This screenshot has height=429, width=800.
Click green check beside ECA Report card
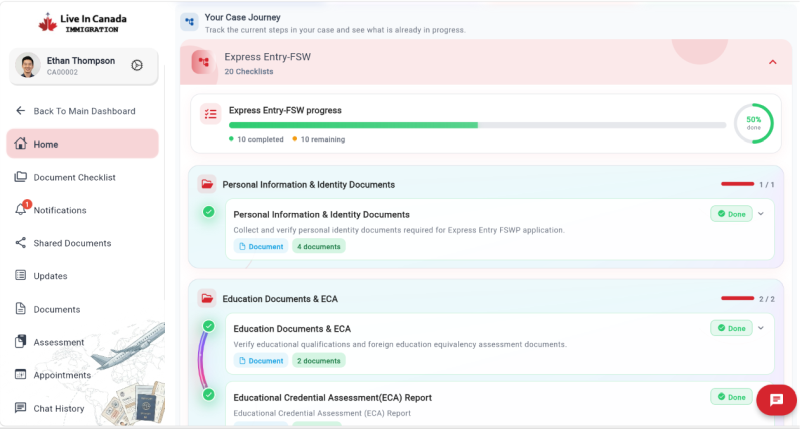tap(209, 394)
